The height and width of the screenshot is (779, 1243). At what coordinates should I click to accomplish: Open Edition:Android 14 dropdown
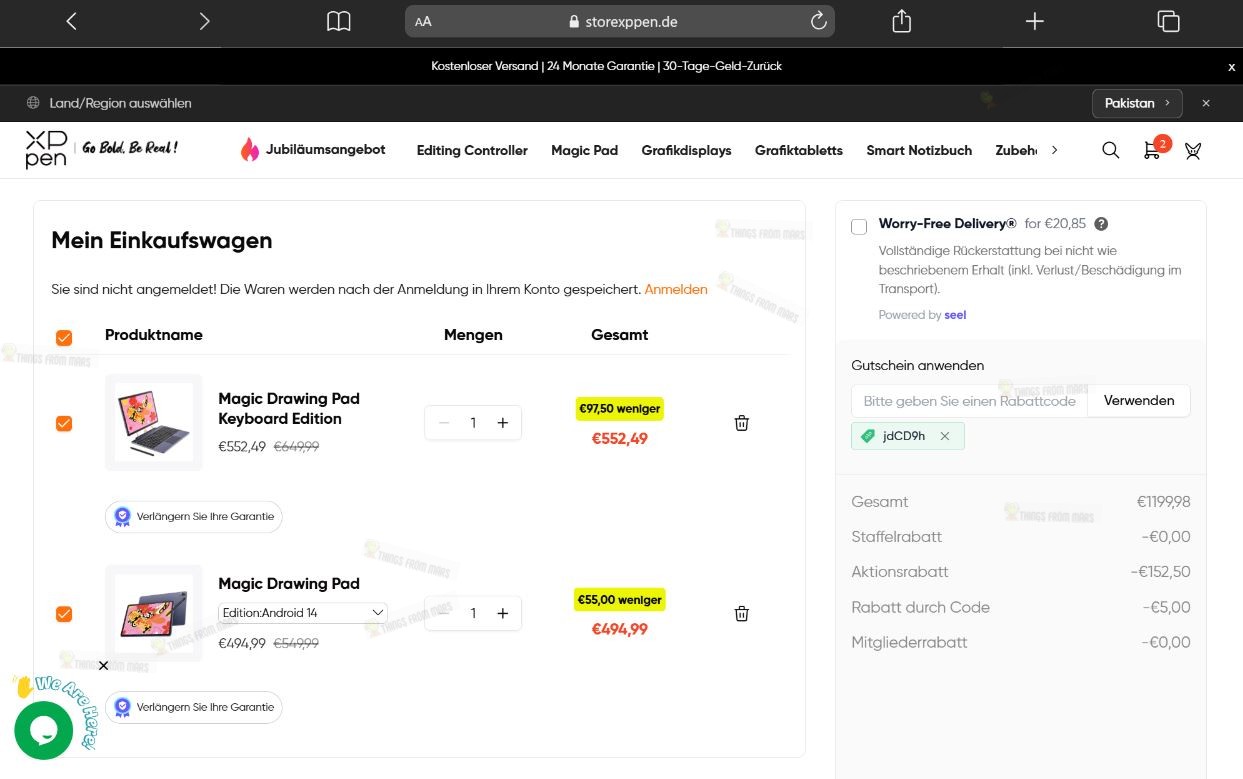point(303,612)
